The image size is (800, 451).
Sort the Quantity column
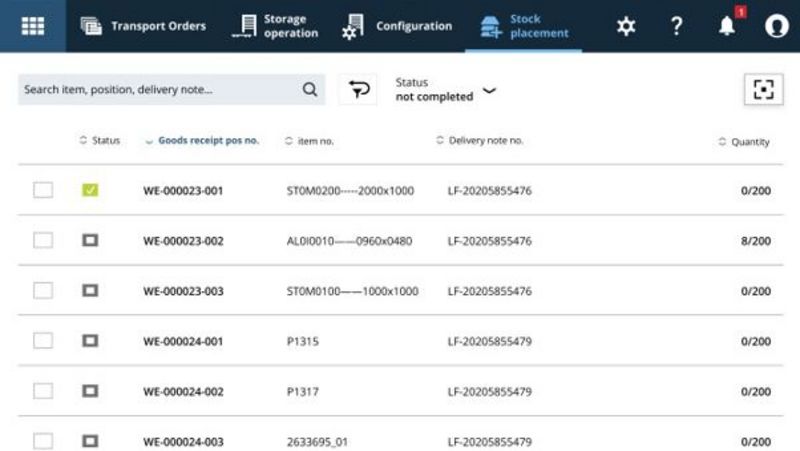[x=749, y=142]
